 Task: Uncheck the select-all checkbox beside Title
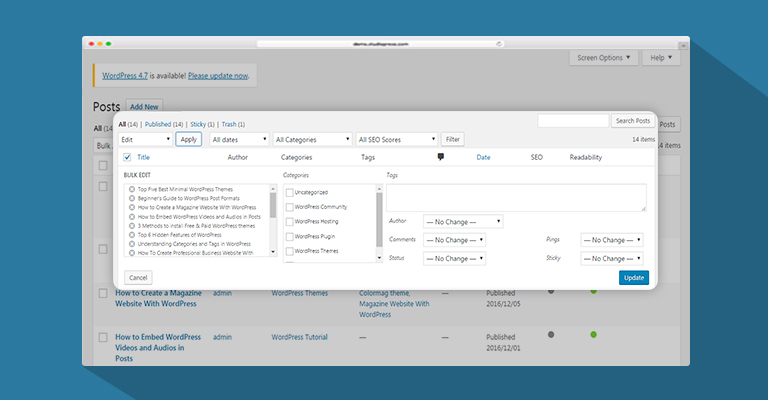(x=127, y=157)
